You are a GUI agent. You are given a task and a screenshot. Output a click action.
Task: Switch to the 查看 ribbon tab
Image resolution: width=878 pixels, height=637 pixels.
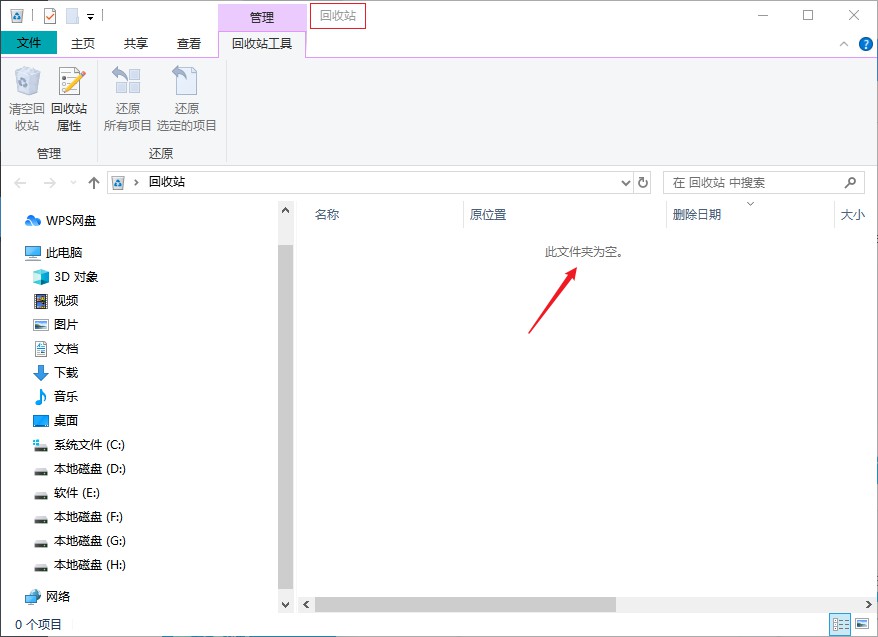(x=188, y=43)
